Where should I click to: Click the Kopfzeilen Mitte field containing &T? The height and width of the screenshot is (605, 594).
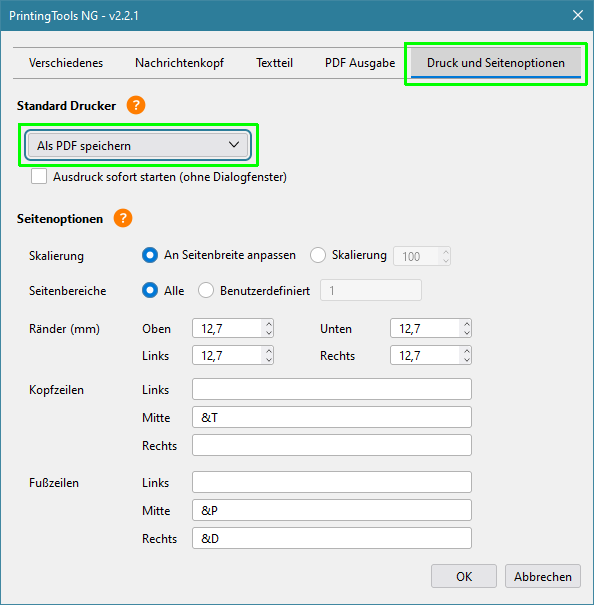click(332, 417)
